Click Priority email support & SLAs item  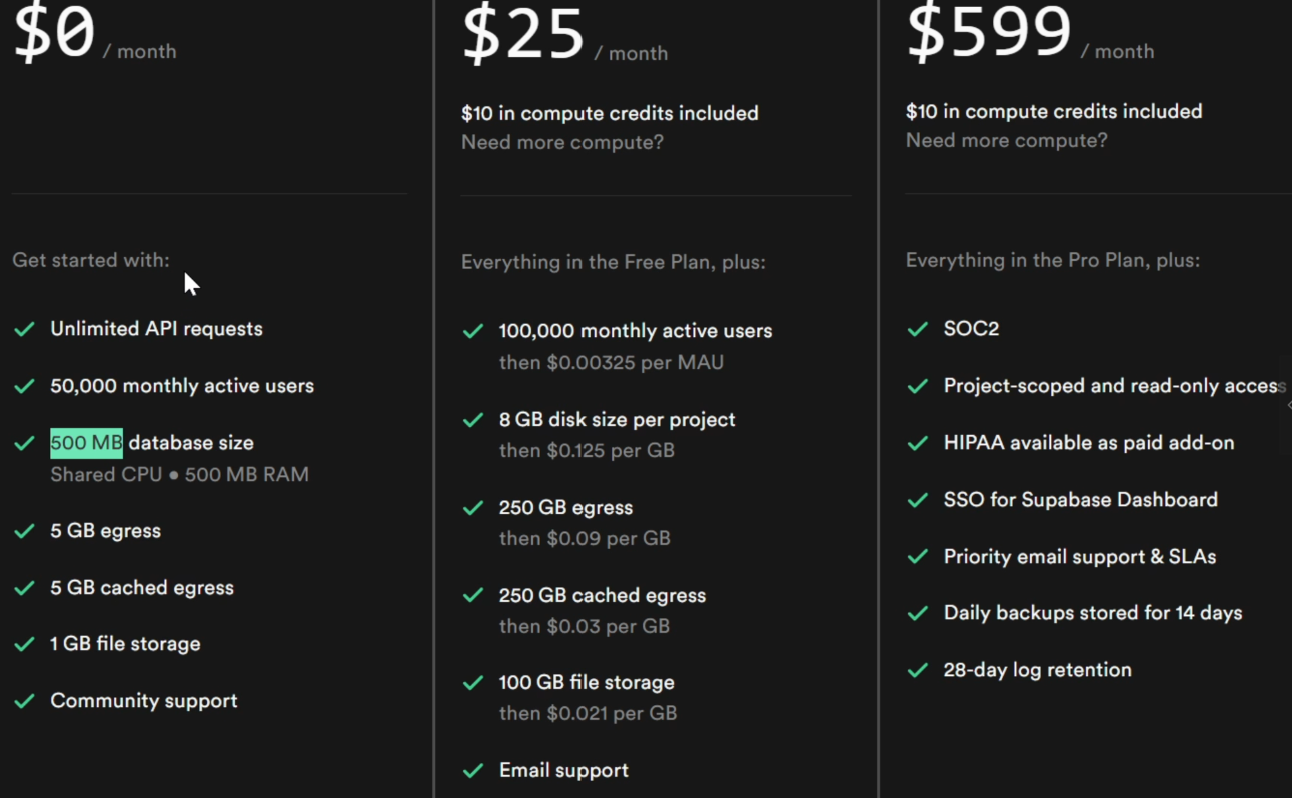[x=1080, y=557]
